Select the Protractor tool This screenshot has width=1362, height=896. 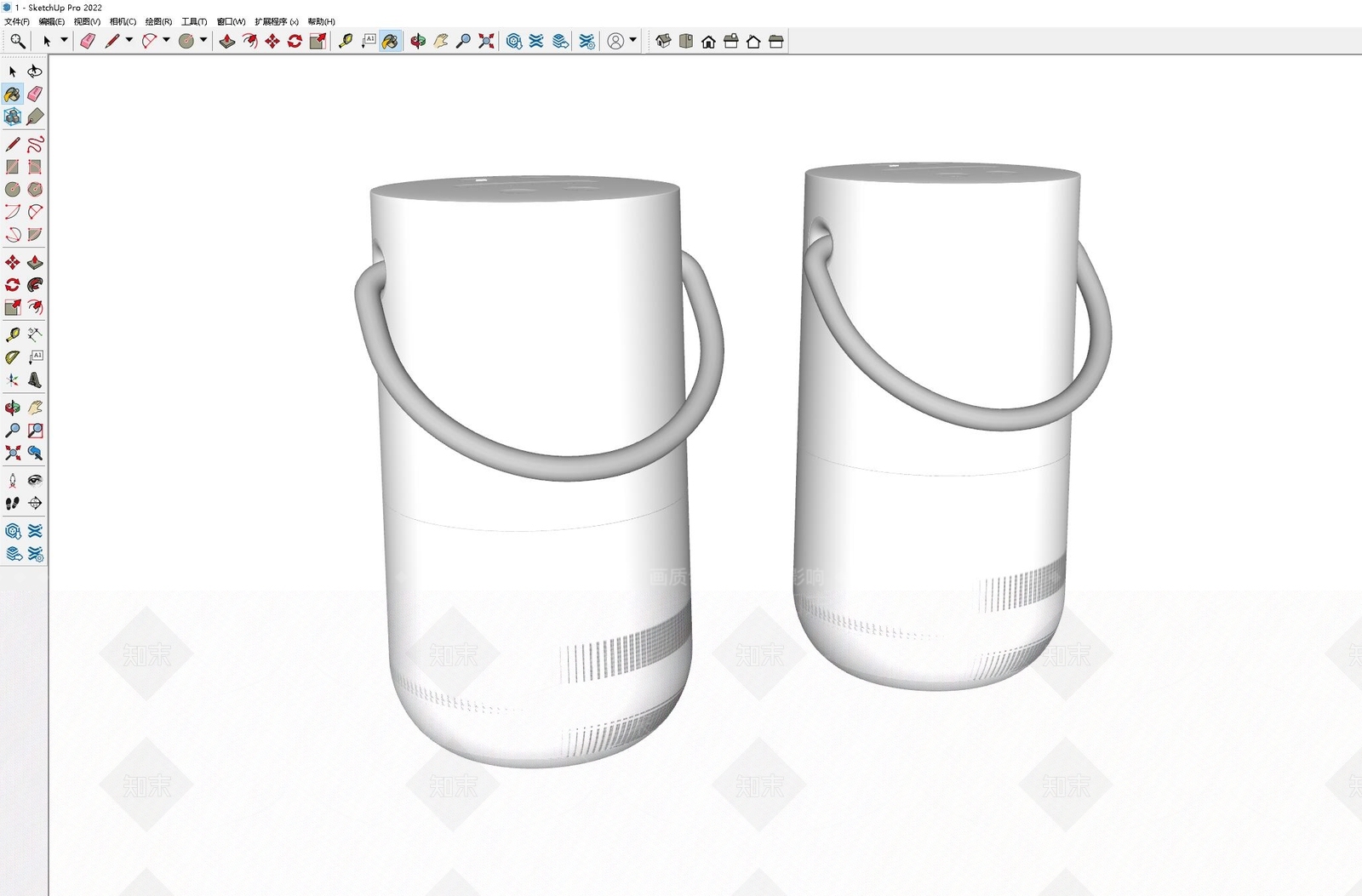pos(13,357)
